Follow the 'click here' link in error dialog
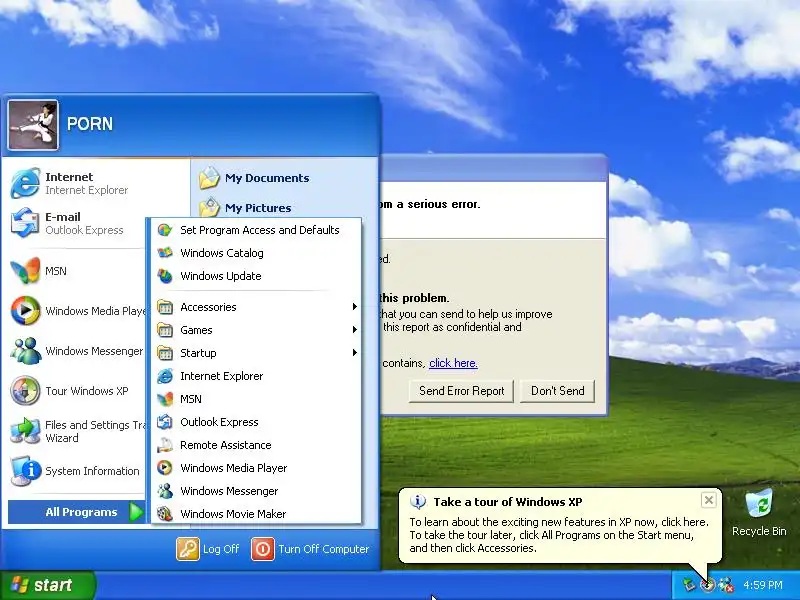The height and width of the screenshot is (600, 800). 453,363
